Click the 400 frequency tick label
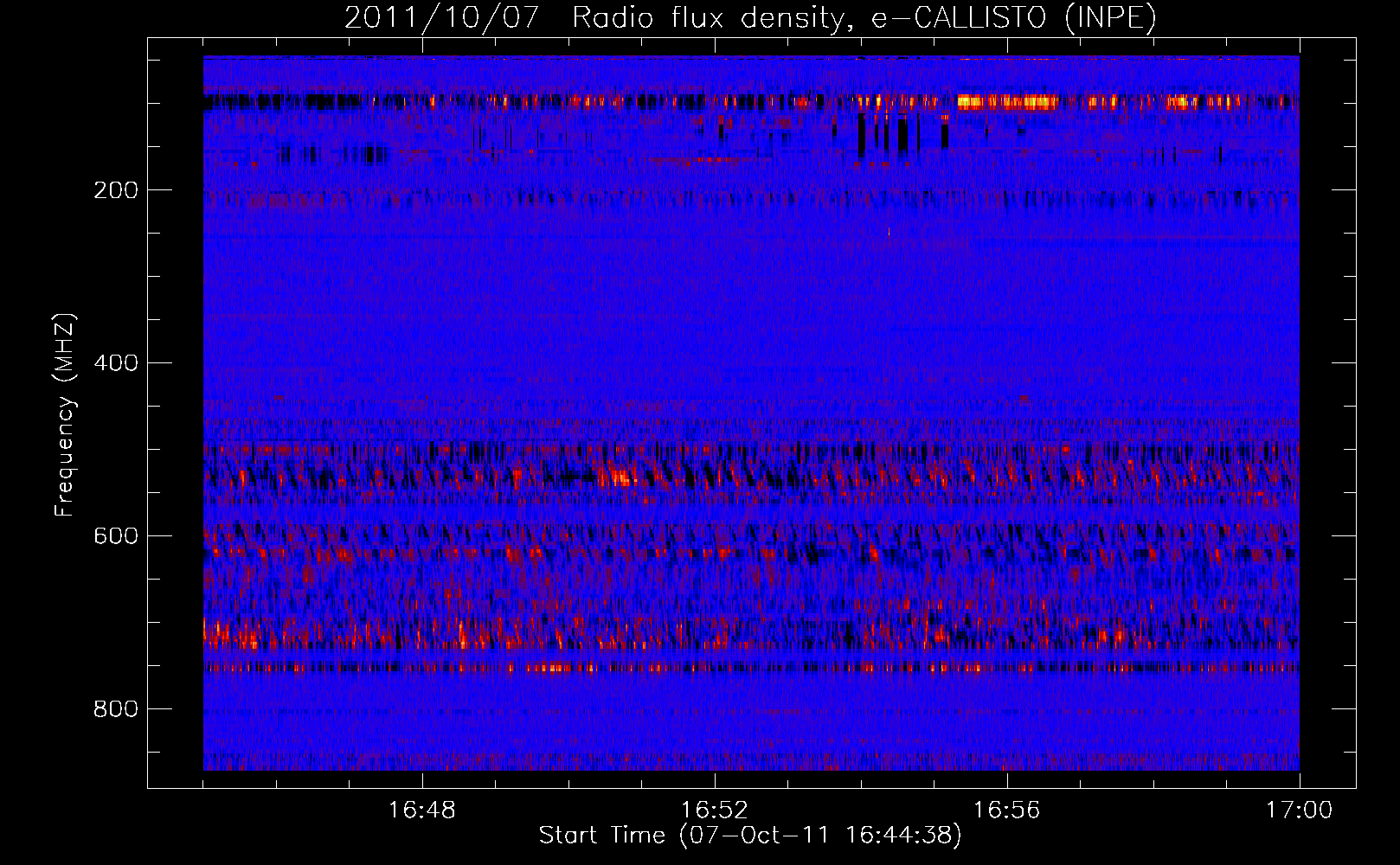This screenshot has width=1400, height=865. point(116,363)
